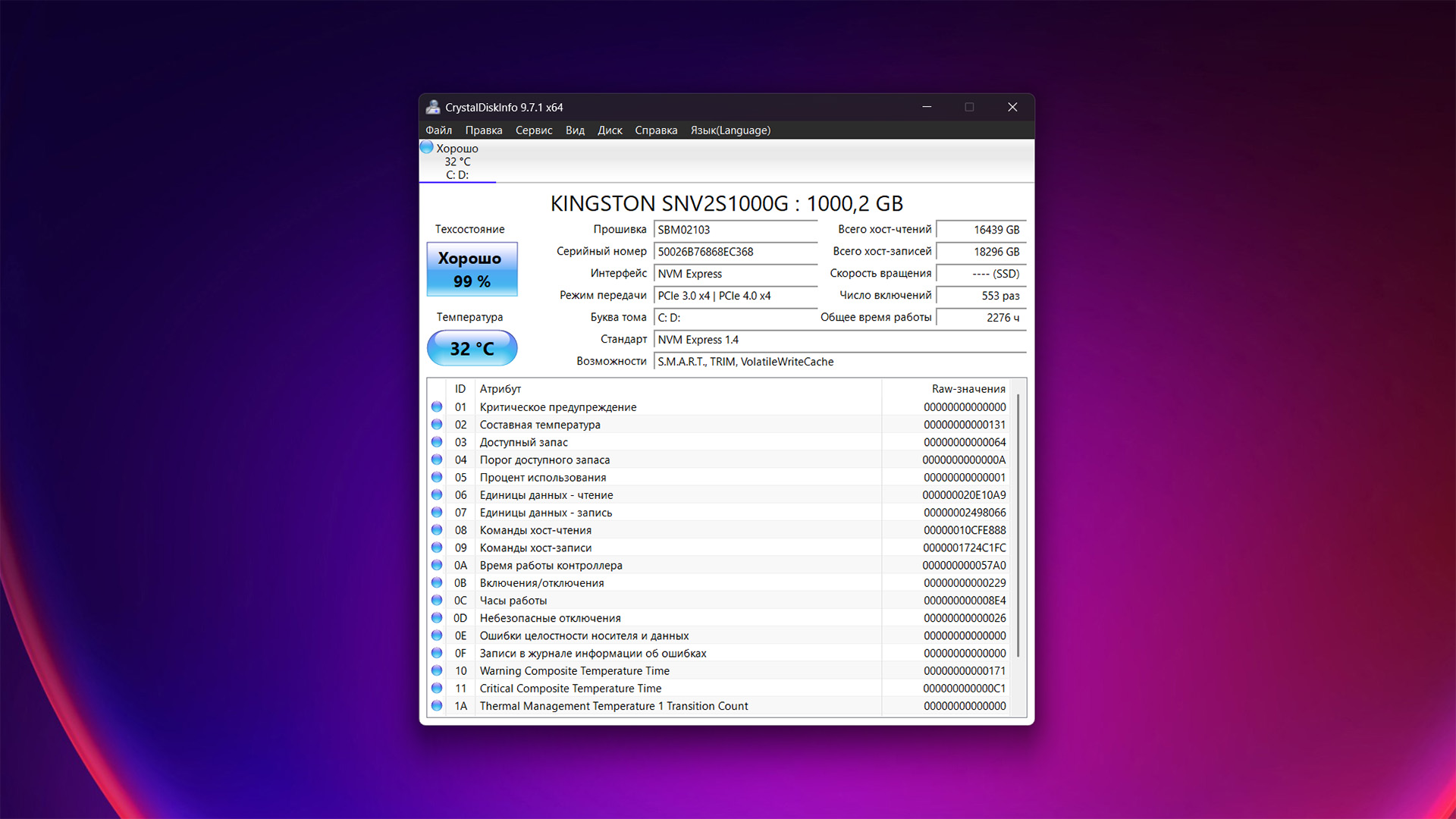Click the CrystalDiskInfo app icon in title bar
The width and height of the screenshot is (1456, 819).
coord(433,107)
